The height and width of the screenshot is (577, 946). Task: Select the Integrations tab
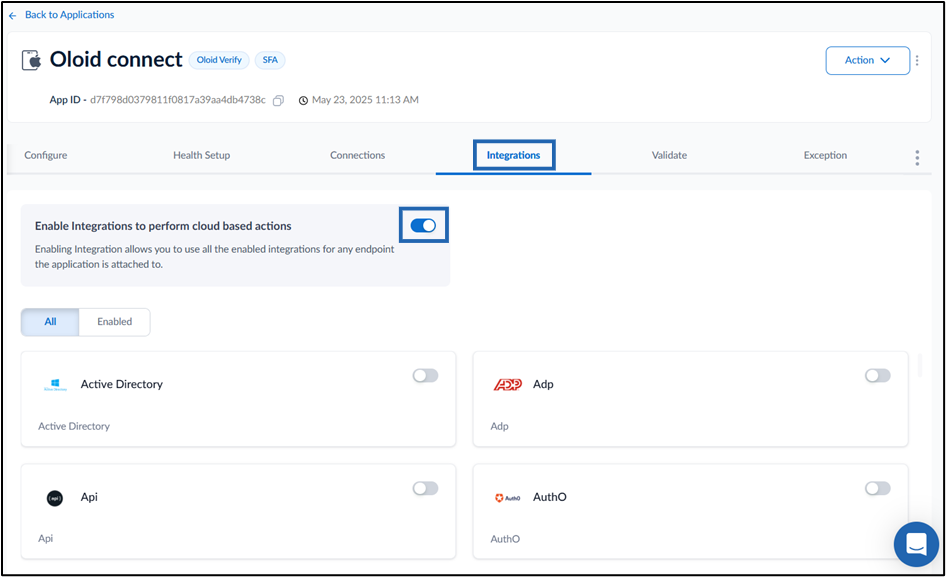[x=513, y=155]
